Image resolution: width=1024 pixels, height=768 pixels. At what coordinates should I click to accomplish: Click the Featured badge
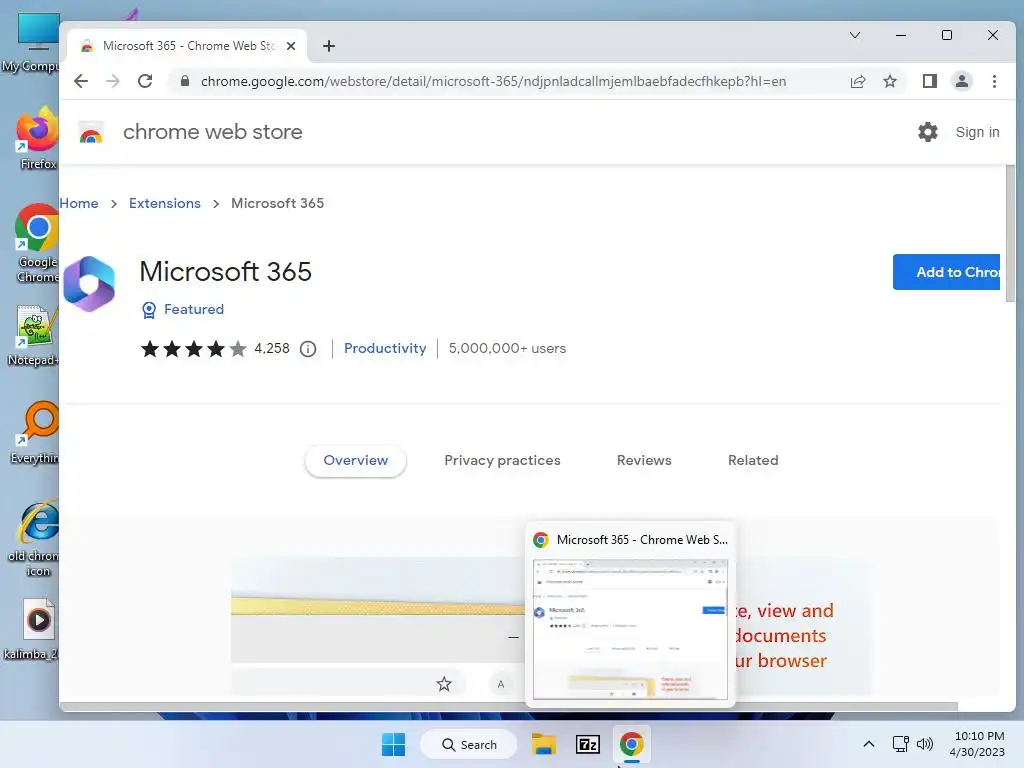(183, 310)
